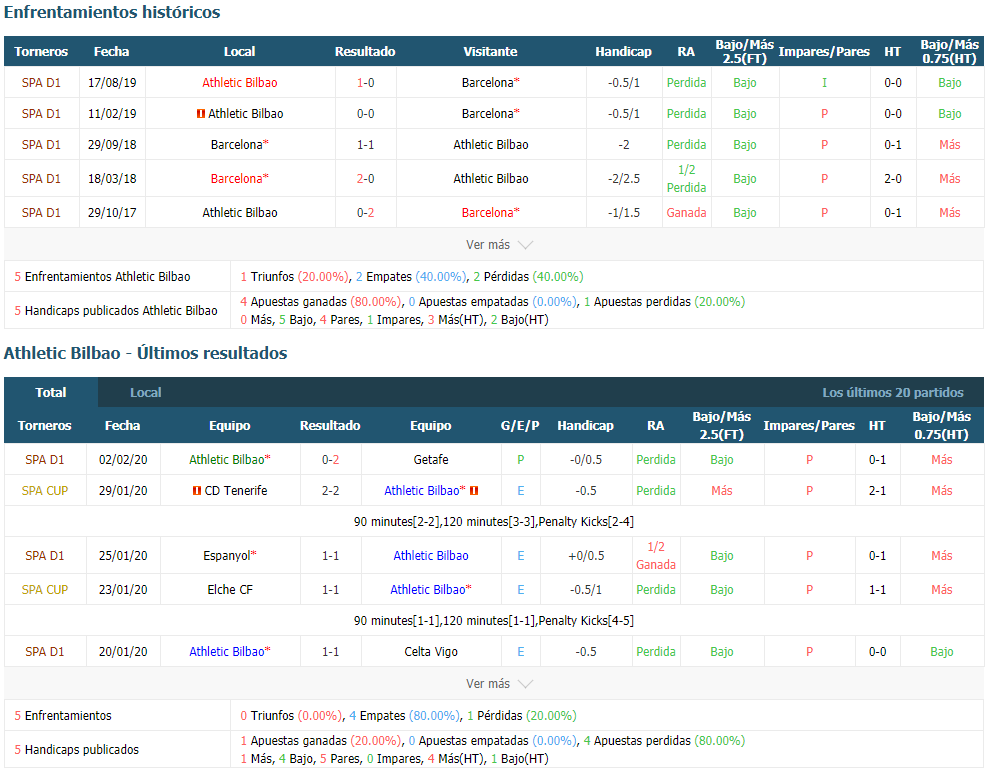Viewport: 998px width, 775px height.
Task: Click SPA CUP tournament for 29/01/20
Action: pyautogui.click(x=45, y=491)
